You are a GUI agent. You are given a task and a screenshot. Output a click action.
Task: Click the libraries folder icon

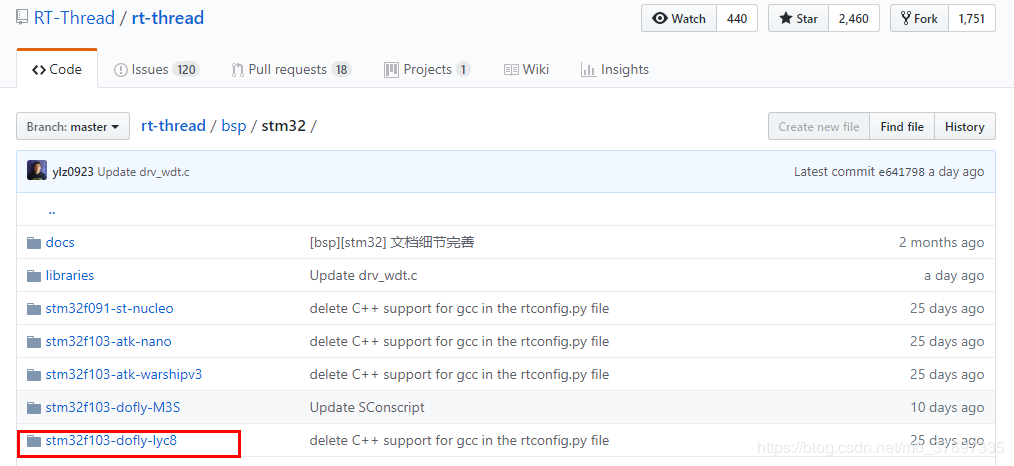[34, 276]
